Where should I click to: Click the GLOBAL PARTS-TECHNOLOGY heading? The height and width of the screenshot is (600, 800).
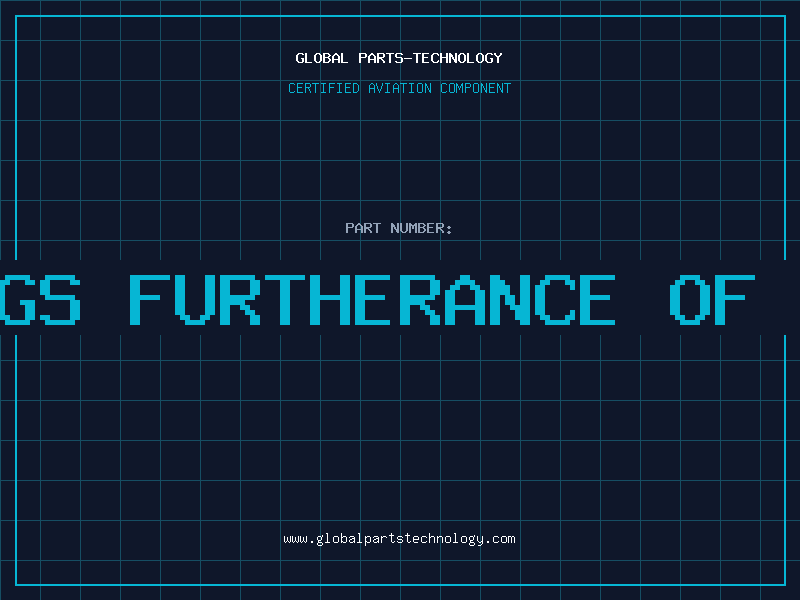(x=399, y=58)
